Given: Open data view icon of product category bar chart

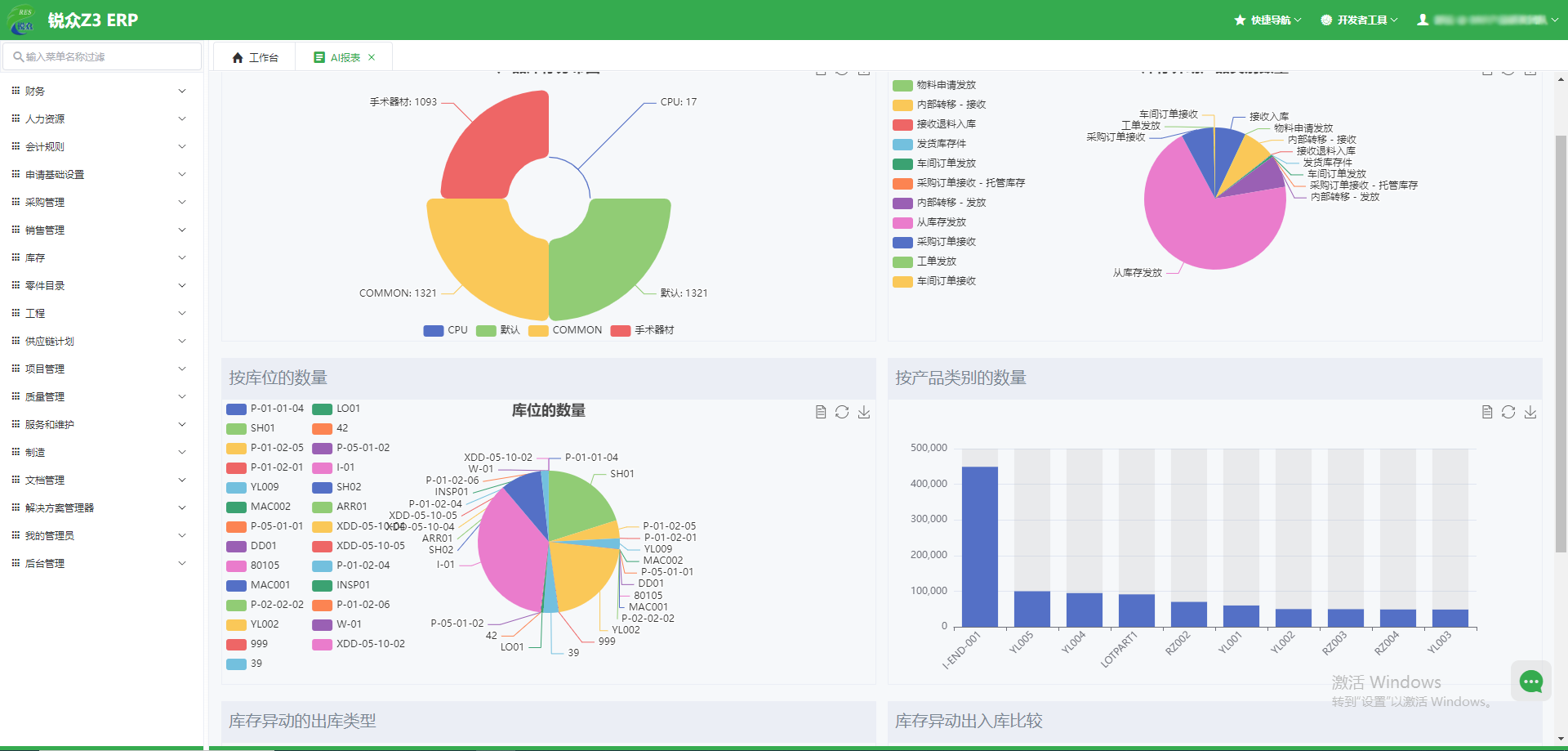Looking at the screenshot, I should tap(1487, 412).
